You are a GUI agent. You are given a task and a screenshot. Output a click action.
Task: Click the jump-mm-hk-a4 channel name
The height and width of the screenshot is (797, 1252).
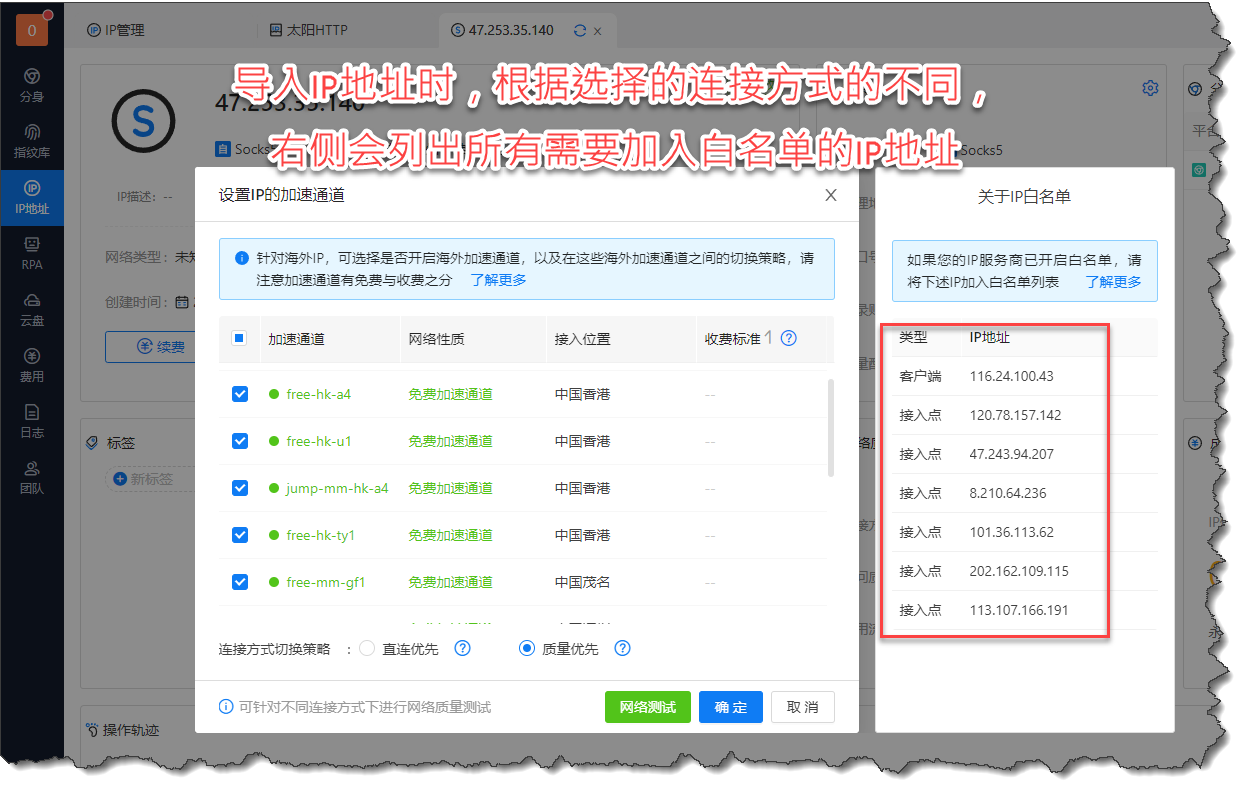[337, 488]
